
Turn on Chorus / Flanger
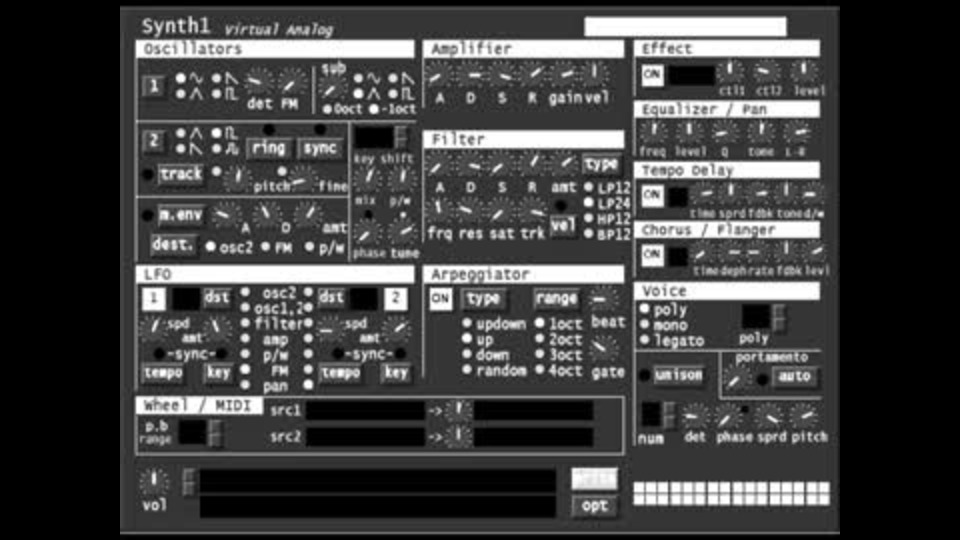653,255
